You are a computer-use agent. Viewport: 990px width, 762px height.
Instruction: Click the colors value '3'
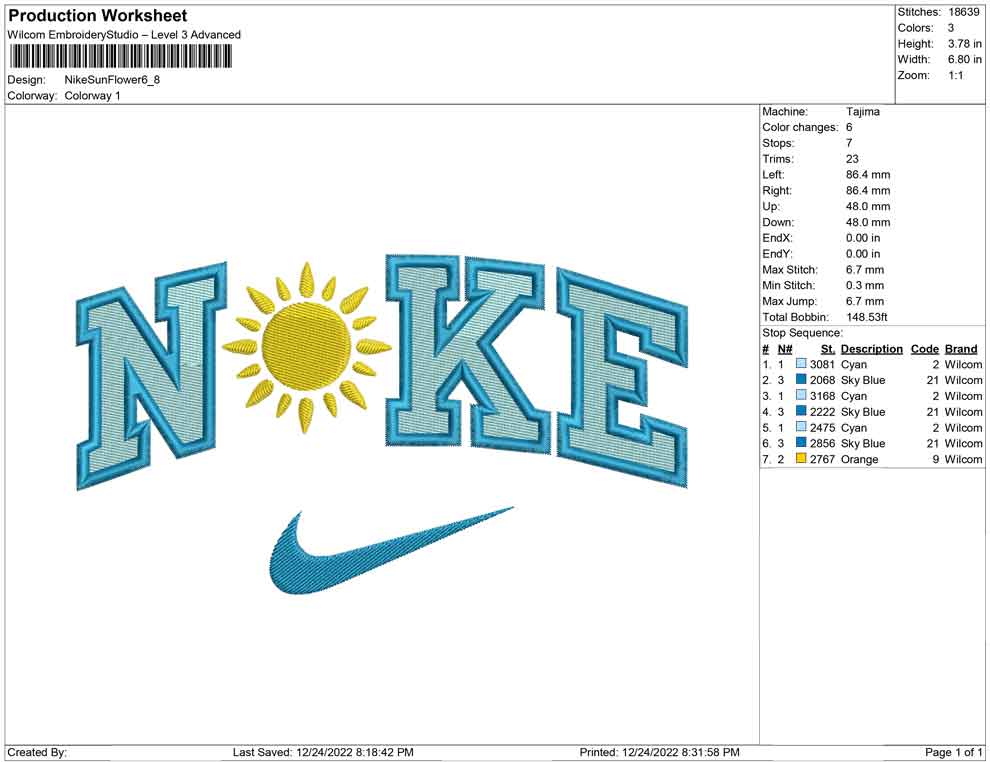pos(951,28)
